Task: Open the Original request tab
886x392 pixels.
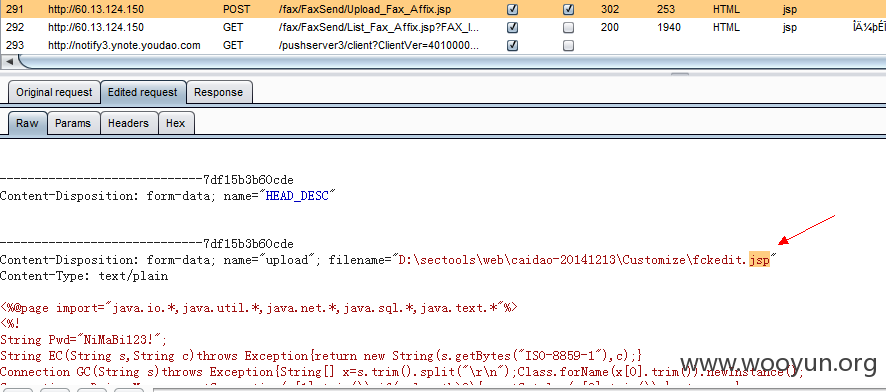Action: (54, 92)
